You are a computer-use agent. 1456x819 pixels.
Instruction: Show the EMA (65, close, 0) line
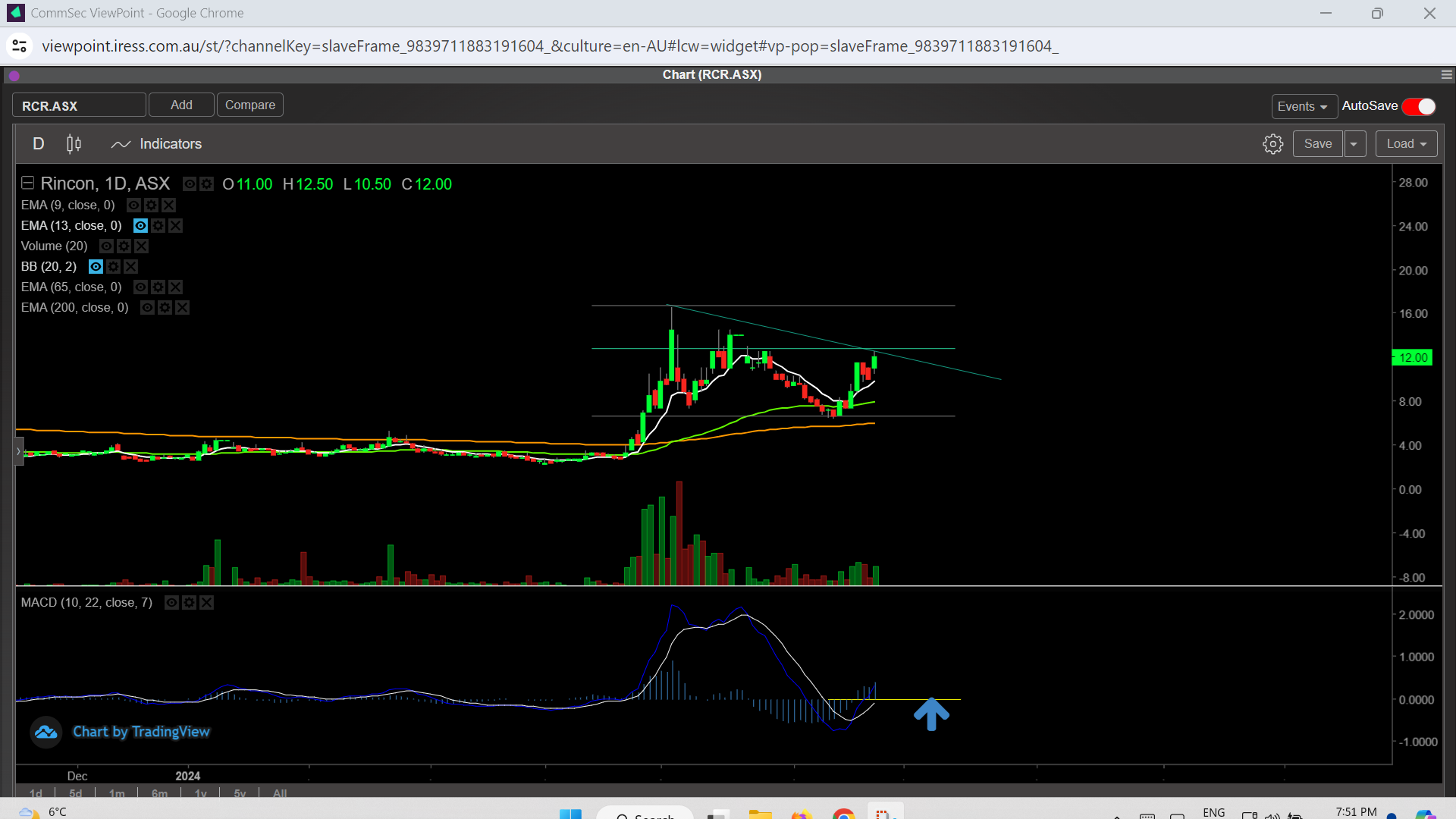click(140, 287)
